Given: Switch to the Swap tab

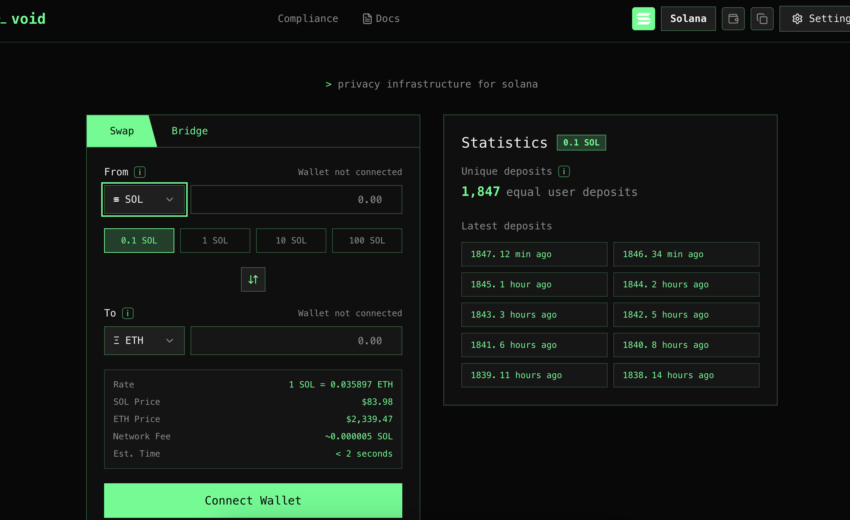Looking at the screenshot, I should coord(121,131).
